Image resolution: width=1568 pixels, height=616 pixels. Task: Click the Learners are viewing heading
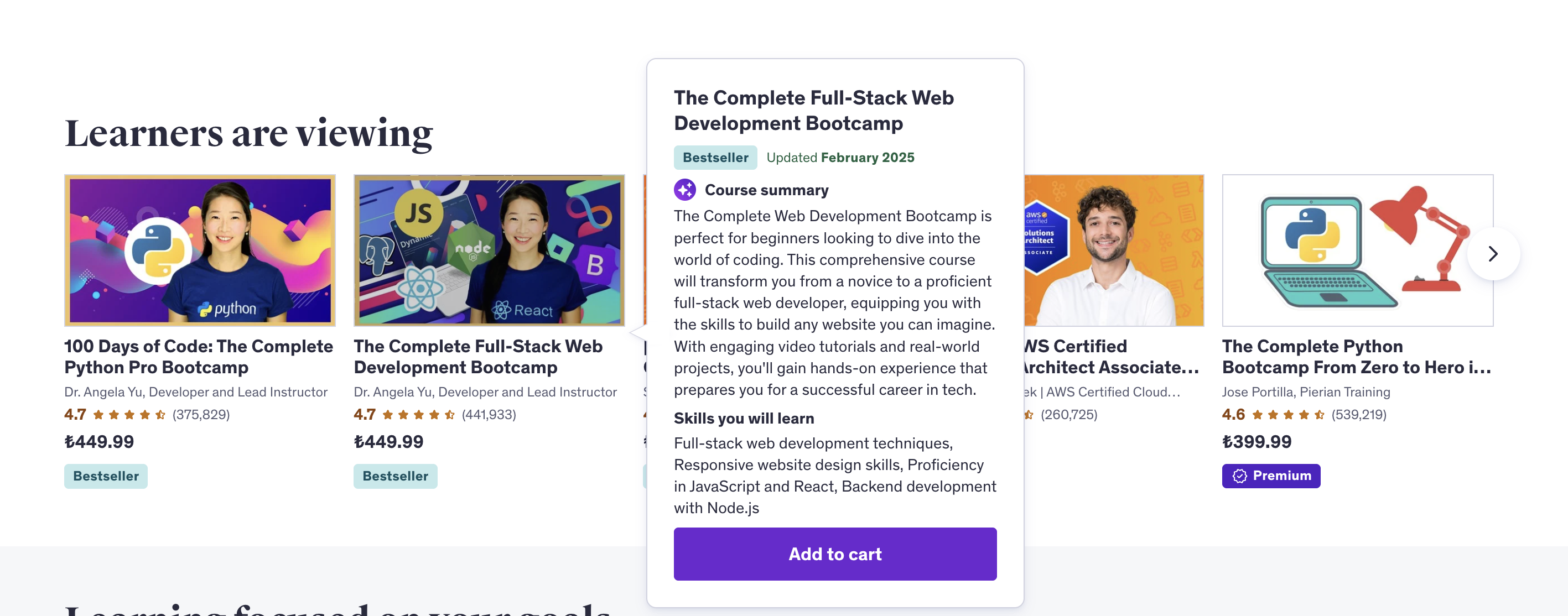point(248,133)
